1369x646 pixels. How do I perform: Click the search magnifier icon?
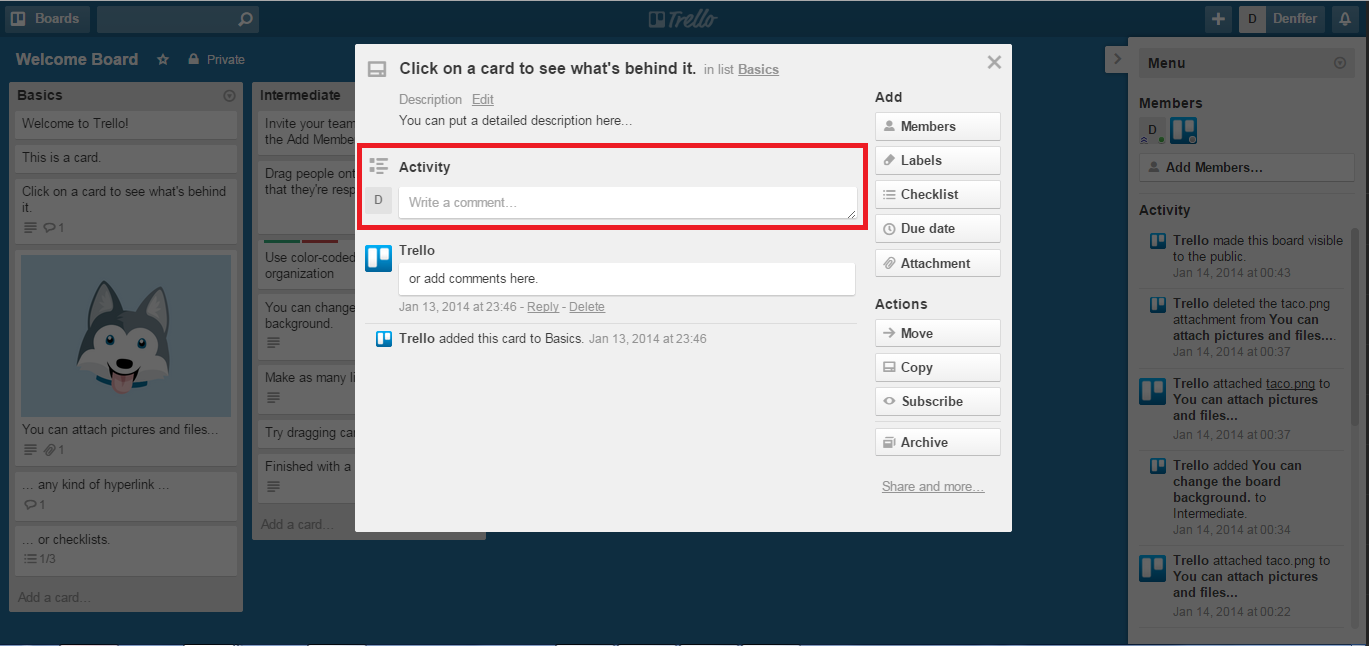coord(245,19)
